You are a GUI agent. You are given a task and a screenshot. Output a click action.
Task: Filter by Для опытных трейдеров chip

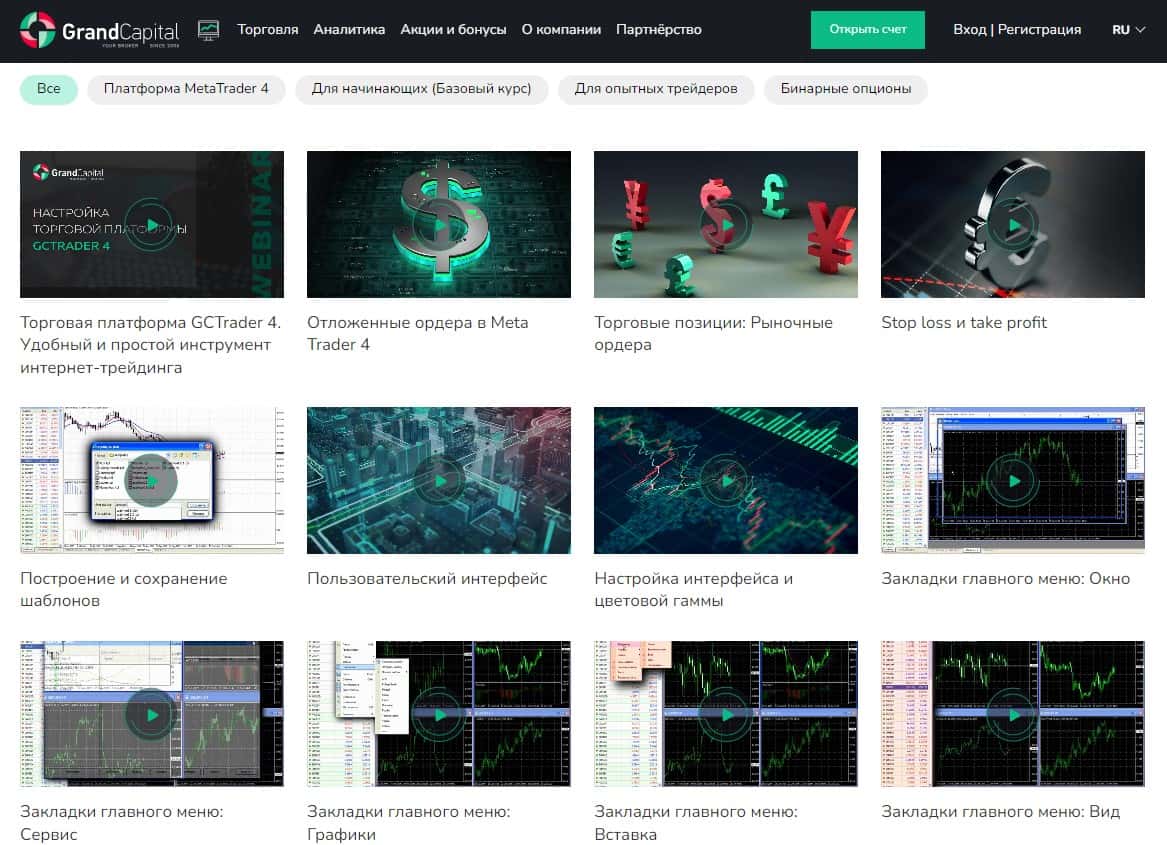[x=656, y=89]
